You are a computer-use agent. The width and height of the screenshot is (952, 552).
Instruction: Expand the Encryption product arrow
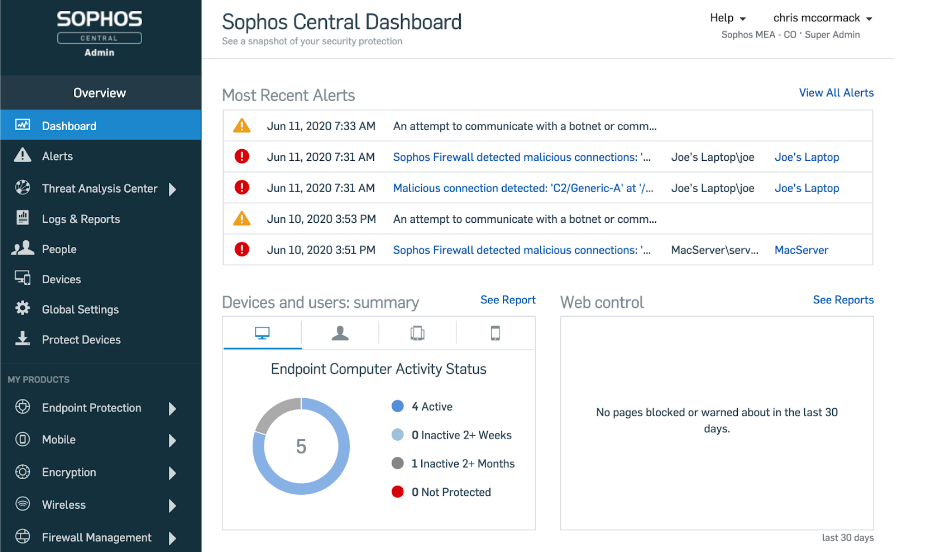coord(172,473)
